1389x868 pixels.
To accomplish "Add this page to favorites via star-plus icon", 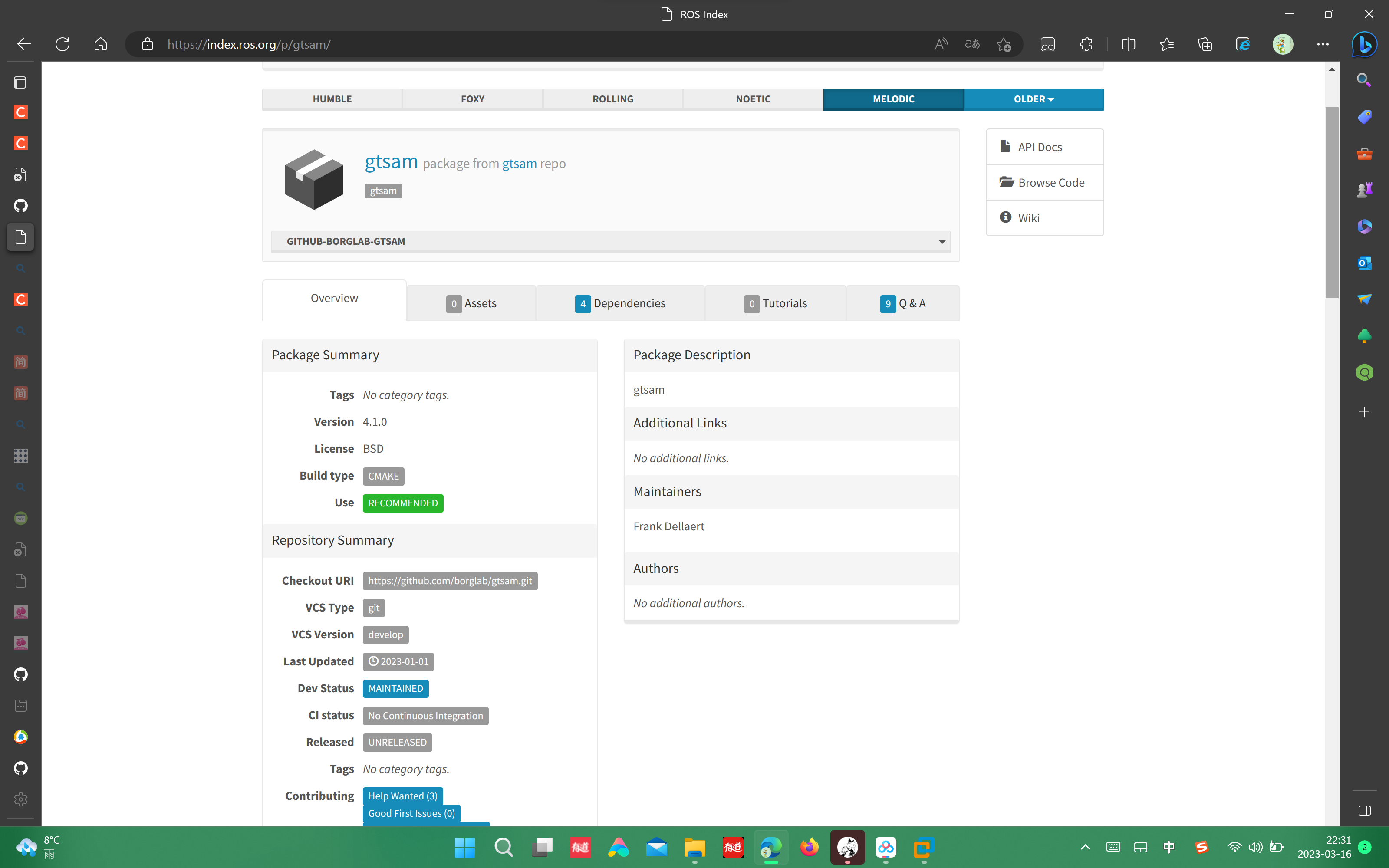I will pos(1004,44).
